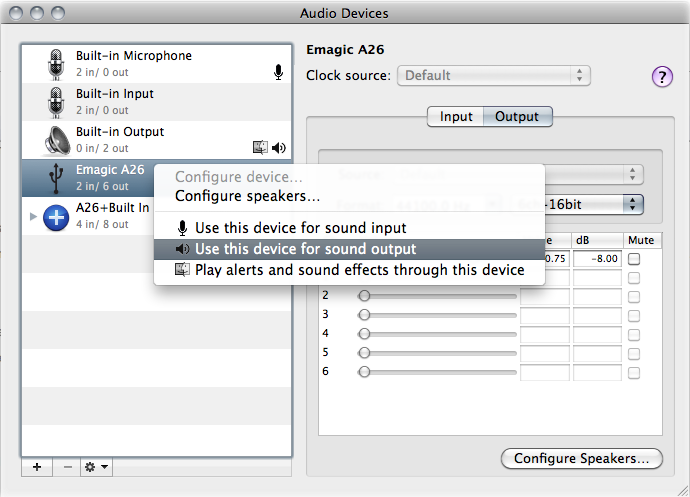Click the Mute column header
Image resolution: width=690 pixels, height=497 pixels.
pos(641,240)
